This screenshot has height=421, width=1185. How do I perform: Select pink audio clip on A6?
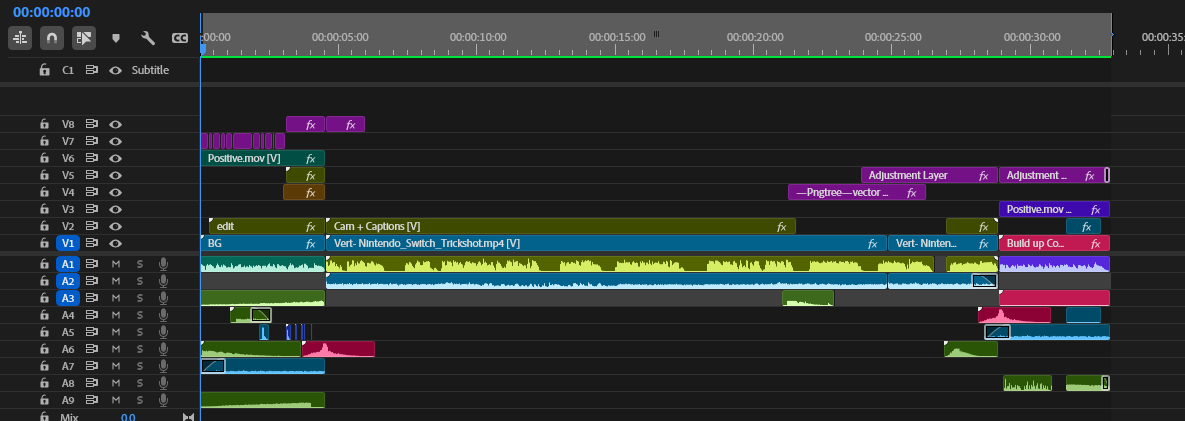point(338,349)
